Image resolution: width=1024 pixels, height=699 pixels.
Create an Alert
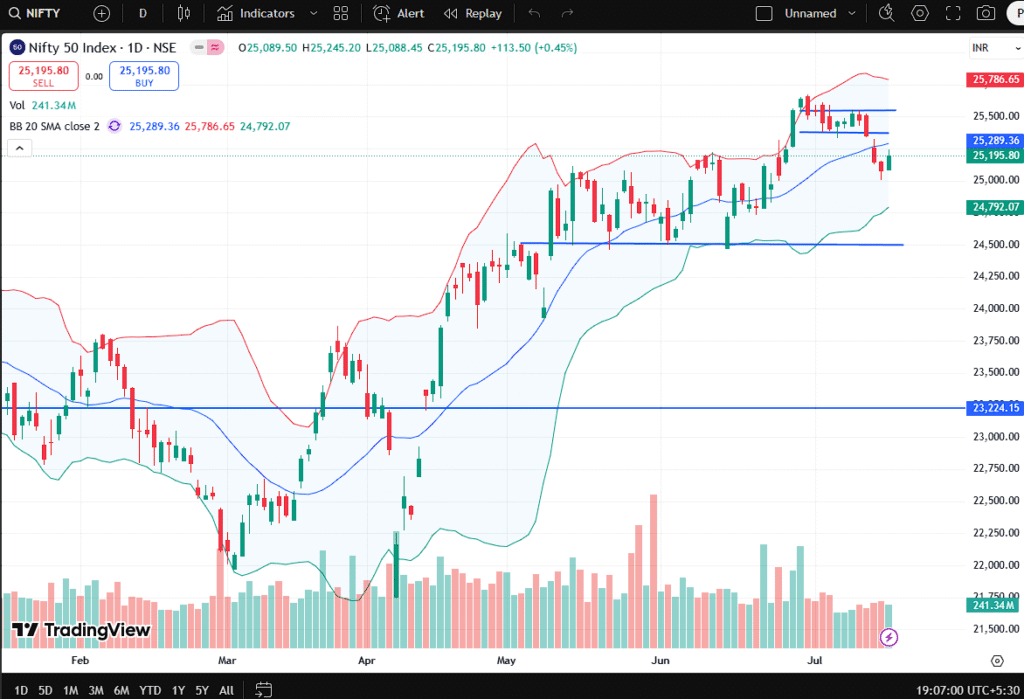[x=398, y=13]
